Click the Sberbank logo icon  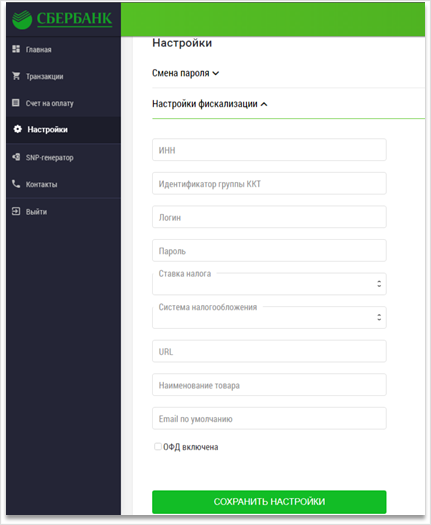(22, 19)
